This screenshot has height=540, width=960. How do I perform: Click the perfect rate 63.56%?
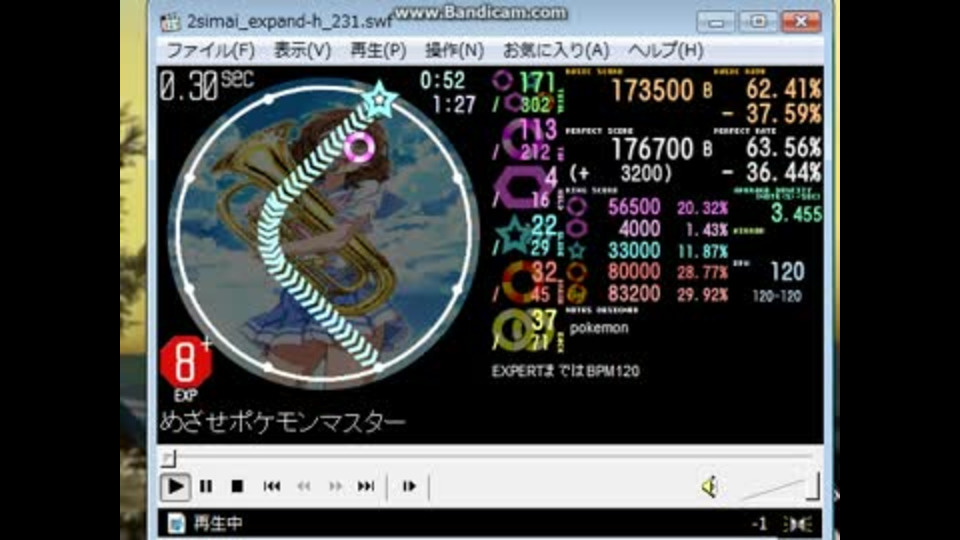[x=783, y=148]
